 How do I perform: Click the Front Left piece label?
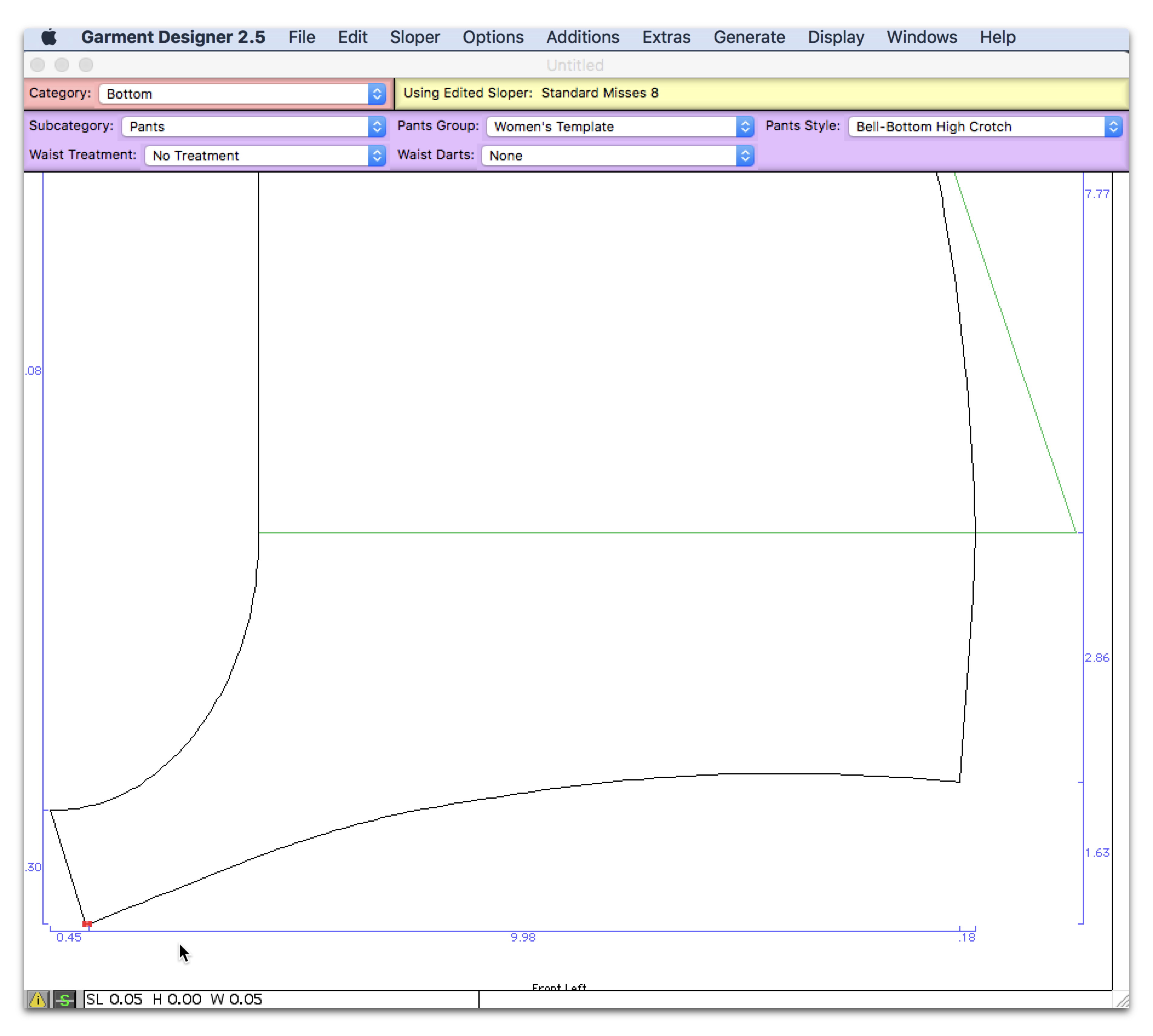tap(559, 987)
